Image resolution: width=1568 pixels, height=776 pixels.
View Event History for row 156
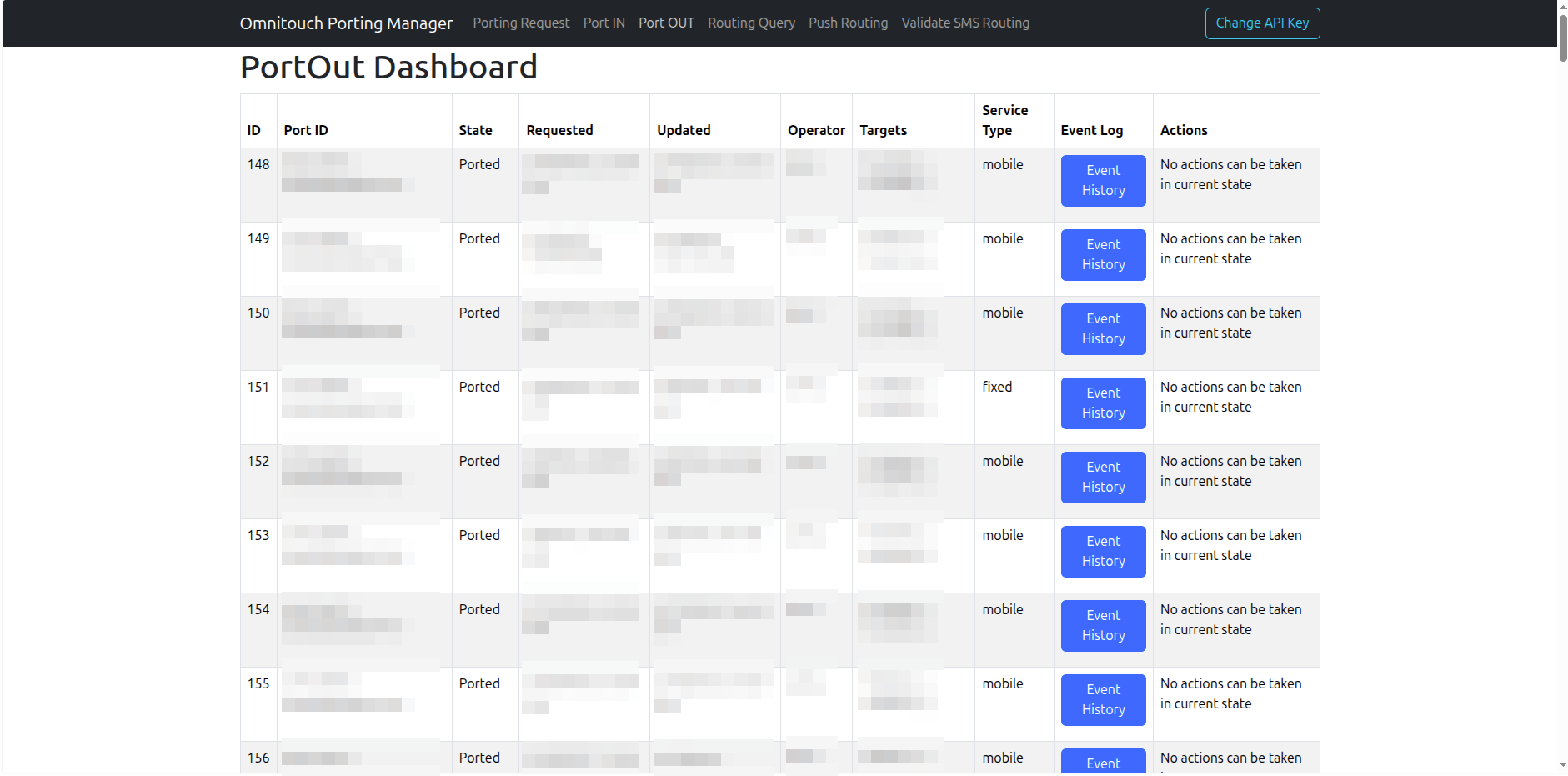pos(1103,762)
